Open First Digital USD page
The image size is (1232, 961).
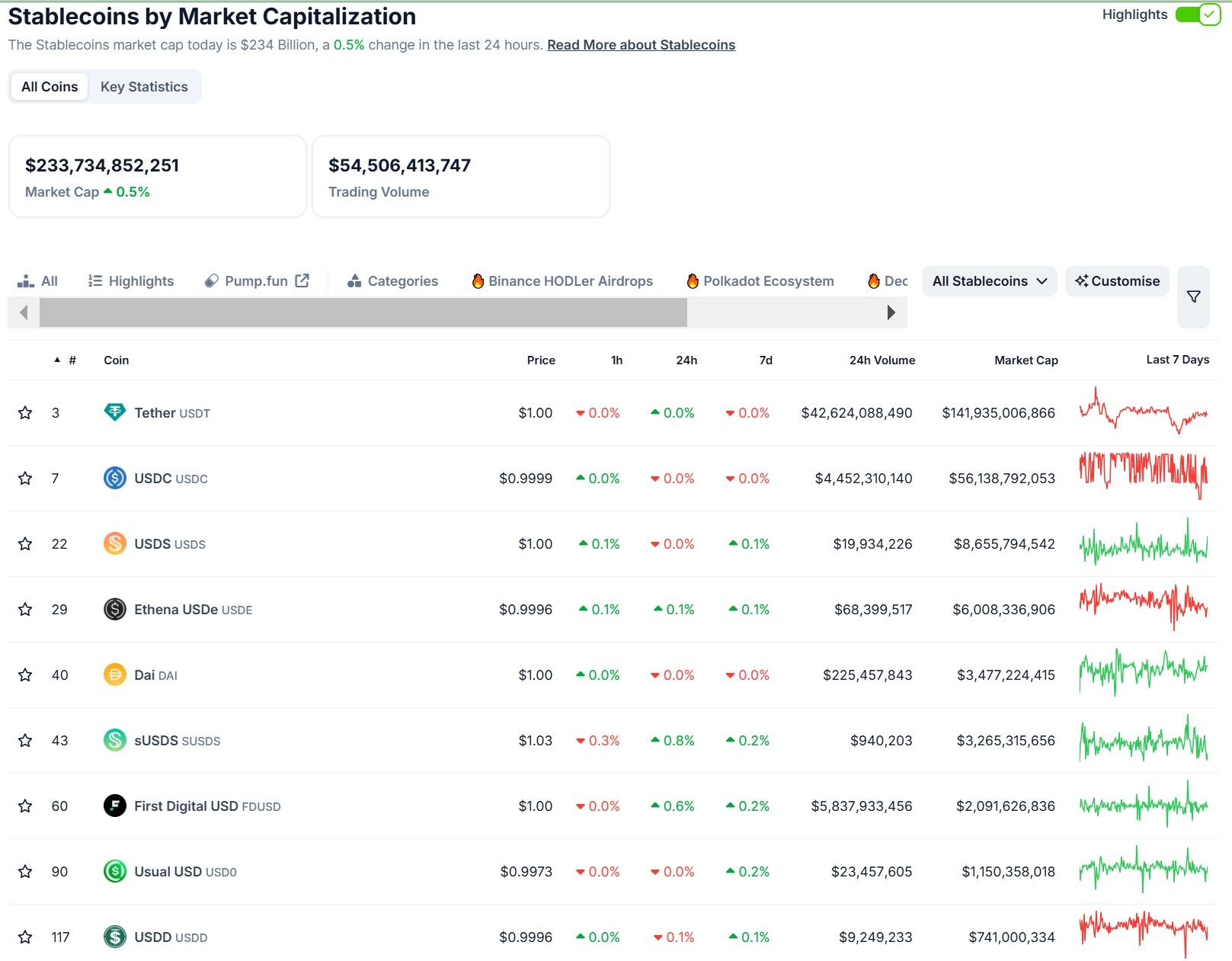pyautogui.click(x=207, y=806)
